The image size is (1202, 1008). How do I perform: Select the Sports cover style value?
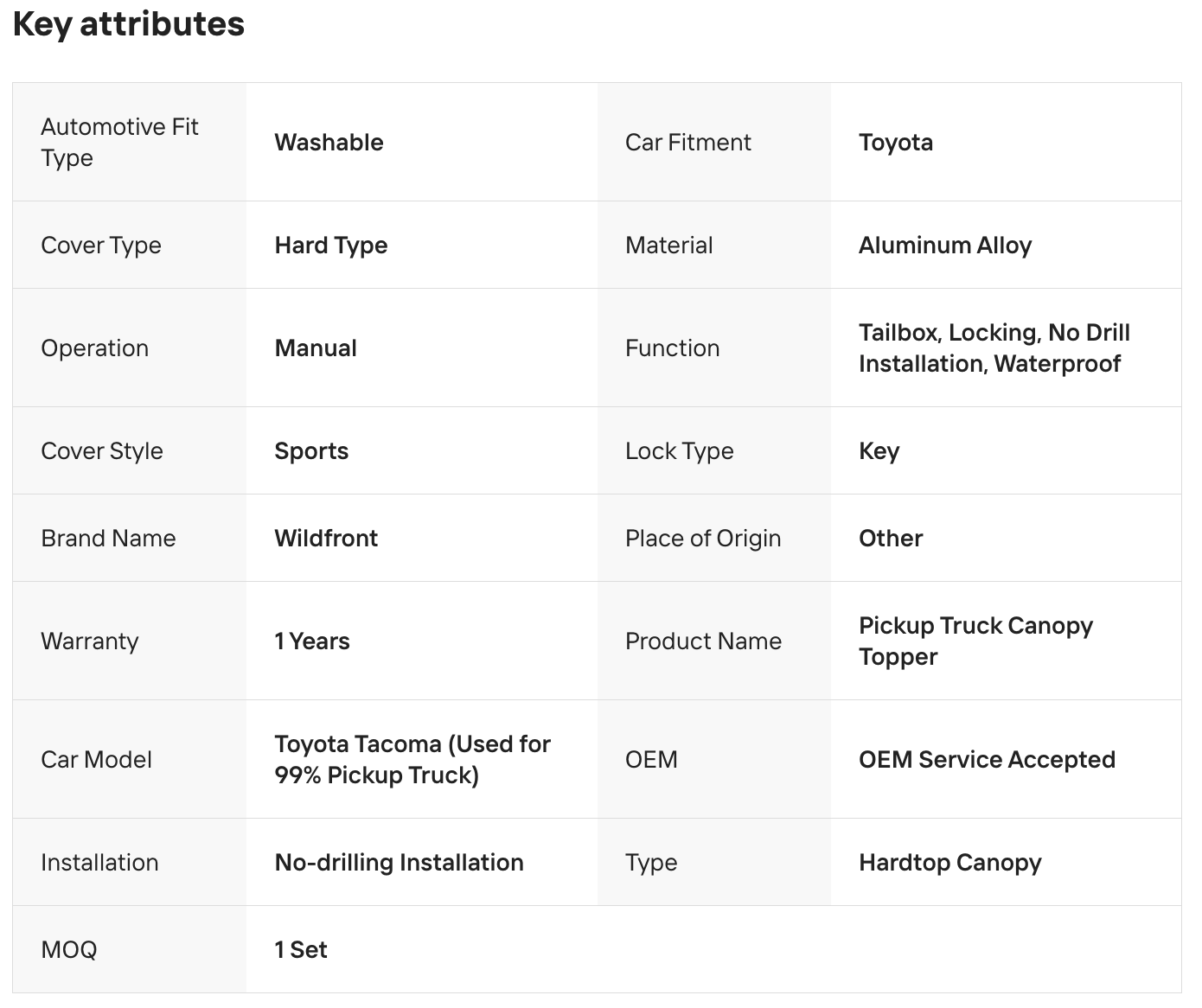click(x=311, y=451)
